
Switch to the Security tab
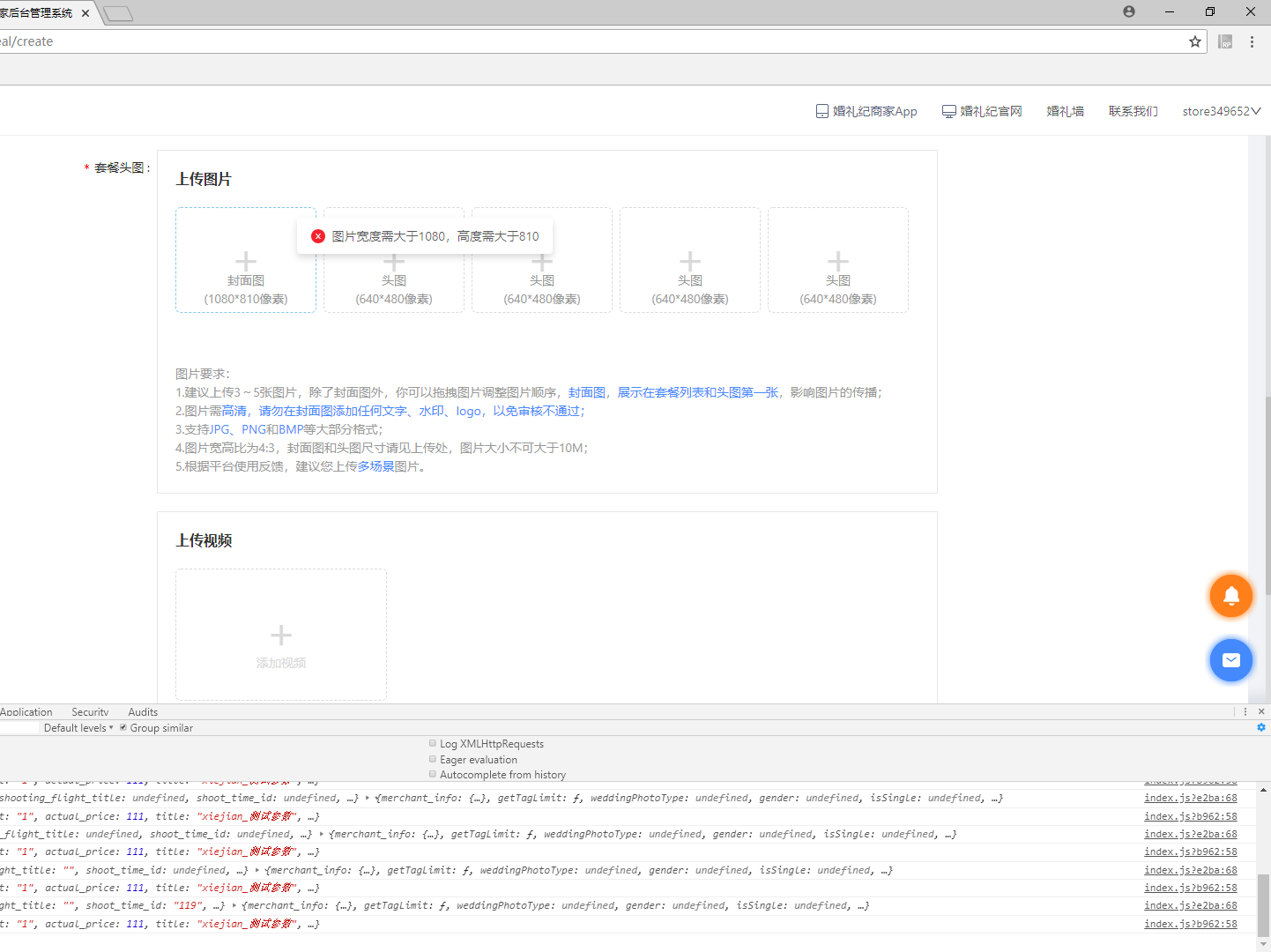[x=90, y=712]
